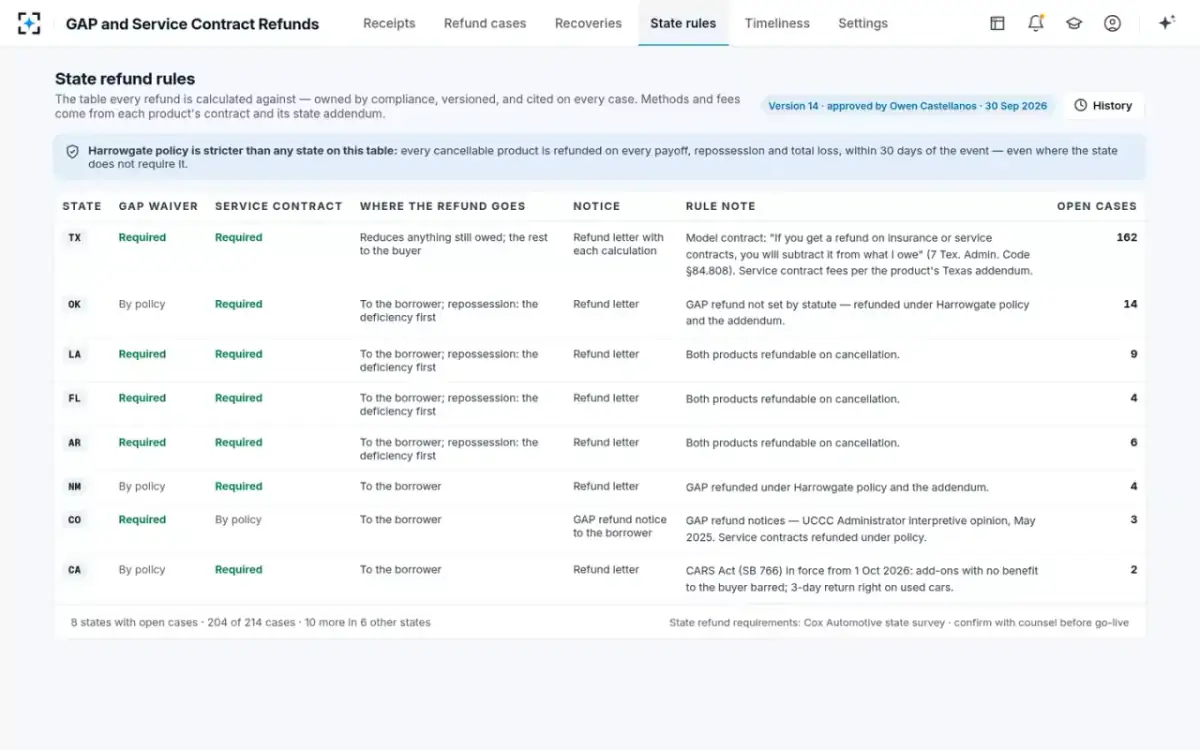The width and height of the screenshot is (1200, 750).
Task: Select the FL state chip
Action: tap(75, 398)
